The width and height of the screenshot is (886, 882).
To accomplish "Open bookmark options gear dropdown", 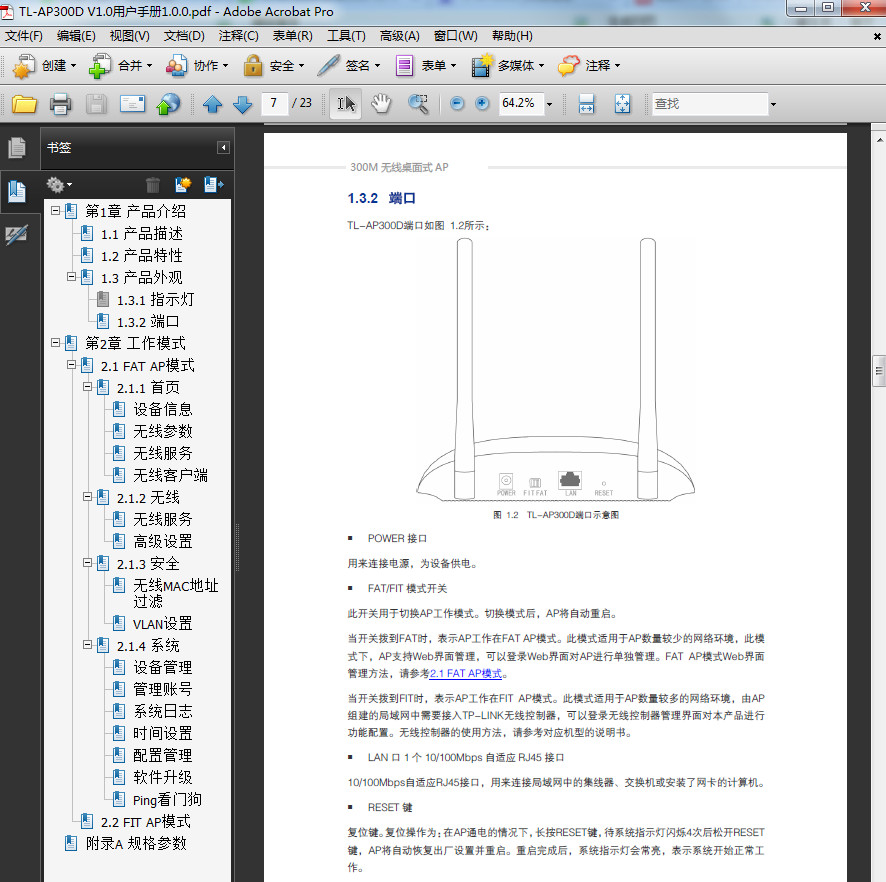I will [x=59, y=185].
